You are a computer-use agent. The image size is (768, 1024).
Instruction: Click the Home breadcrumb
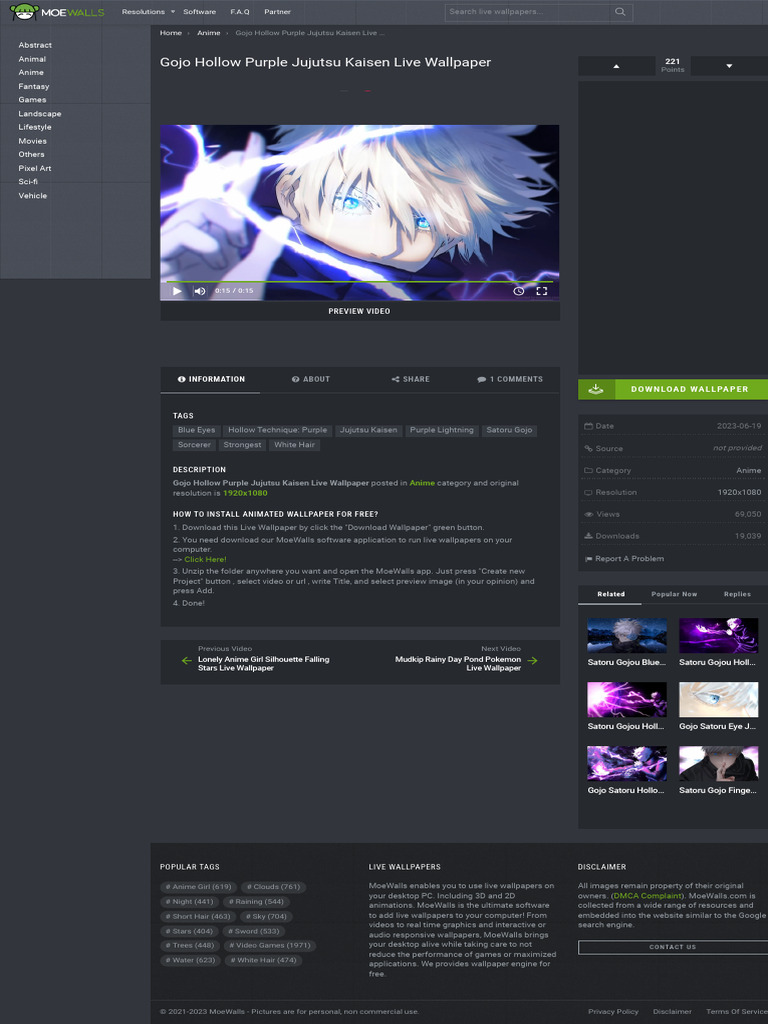coord(170,33)
